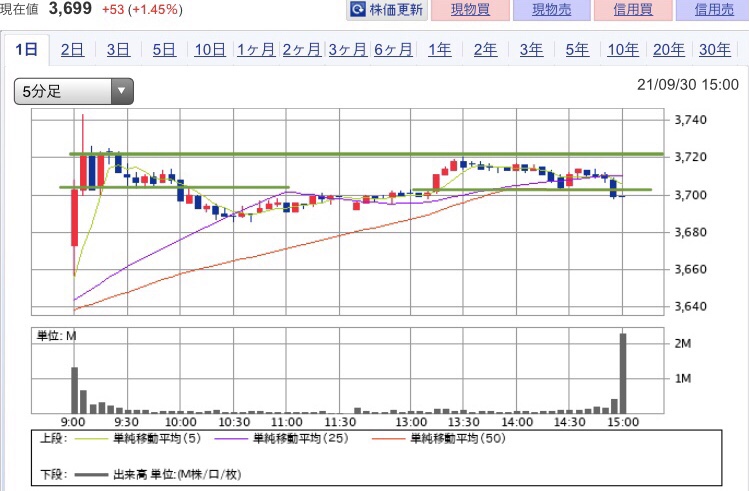Open the 信用買 margin buy link
This screenshot has height=491, width=749.
[633, 10]
